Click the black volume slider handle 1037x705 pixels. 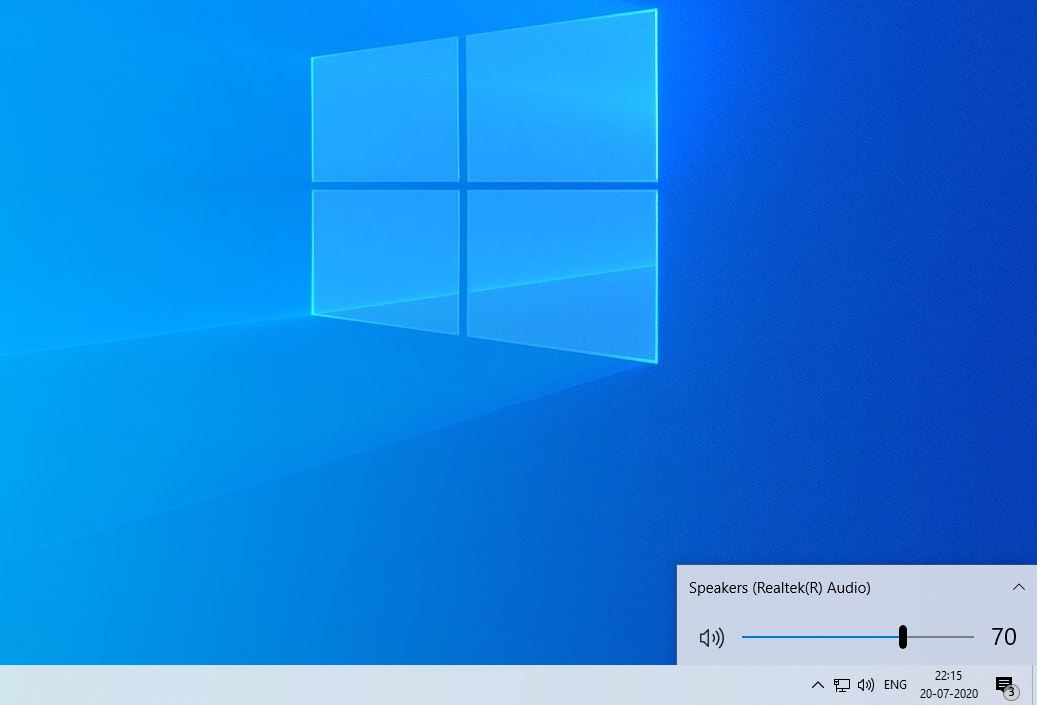(903, 637)
